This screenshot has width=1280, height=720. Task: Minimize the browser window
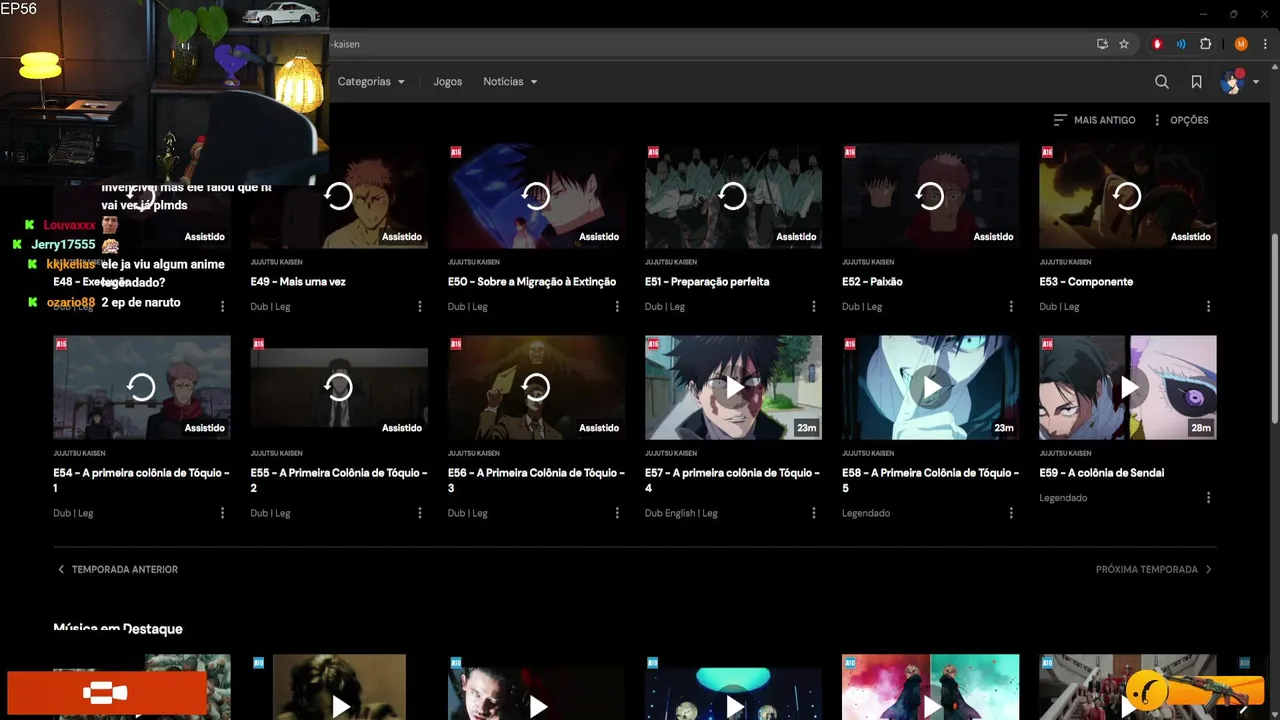tap(1201, 14)
